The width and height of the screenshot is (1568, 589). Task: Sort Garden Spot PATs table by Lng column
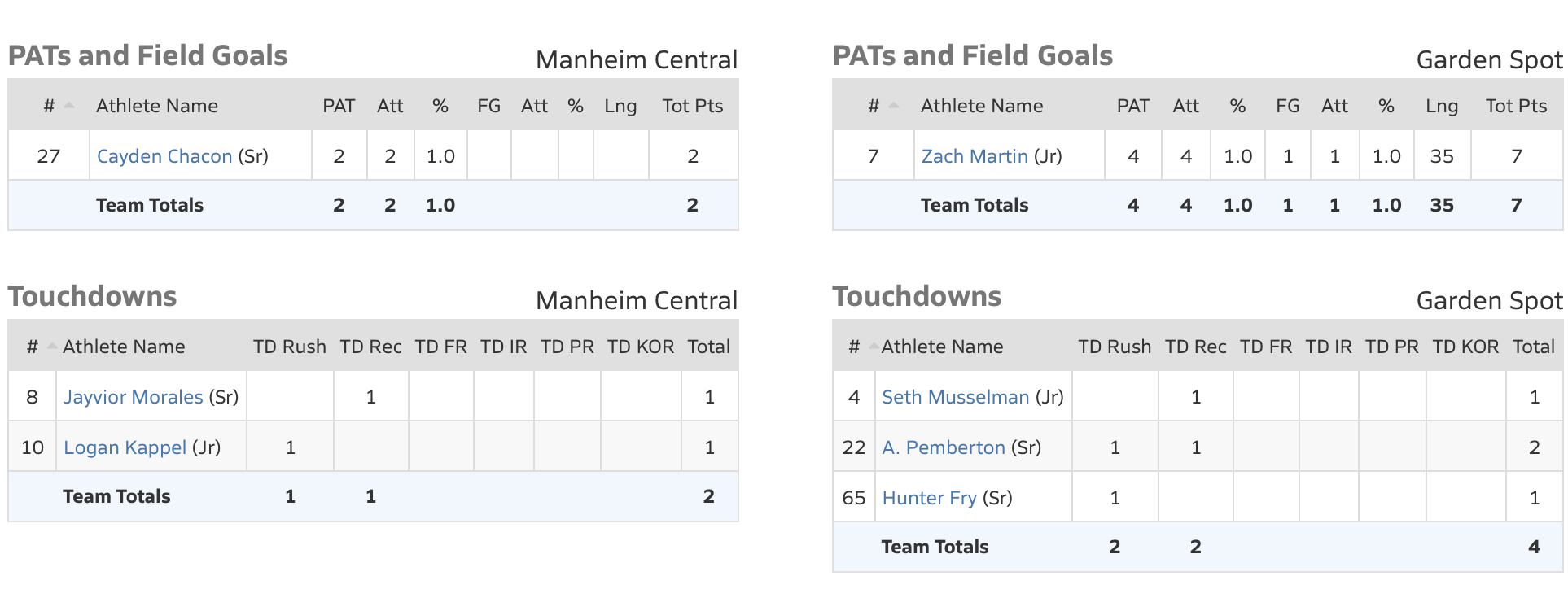pyautogui.click(x=1441, y=106)
